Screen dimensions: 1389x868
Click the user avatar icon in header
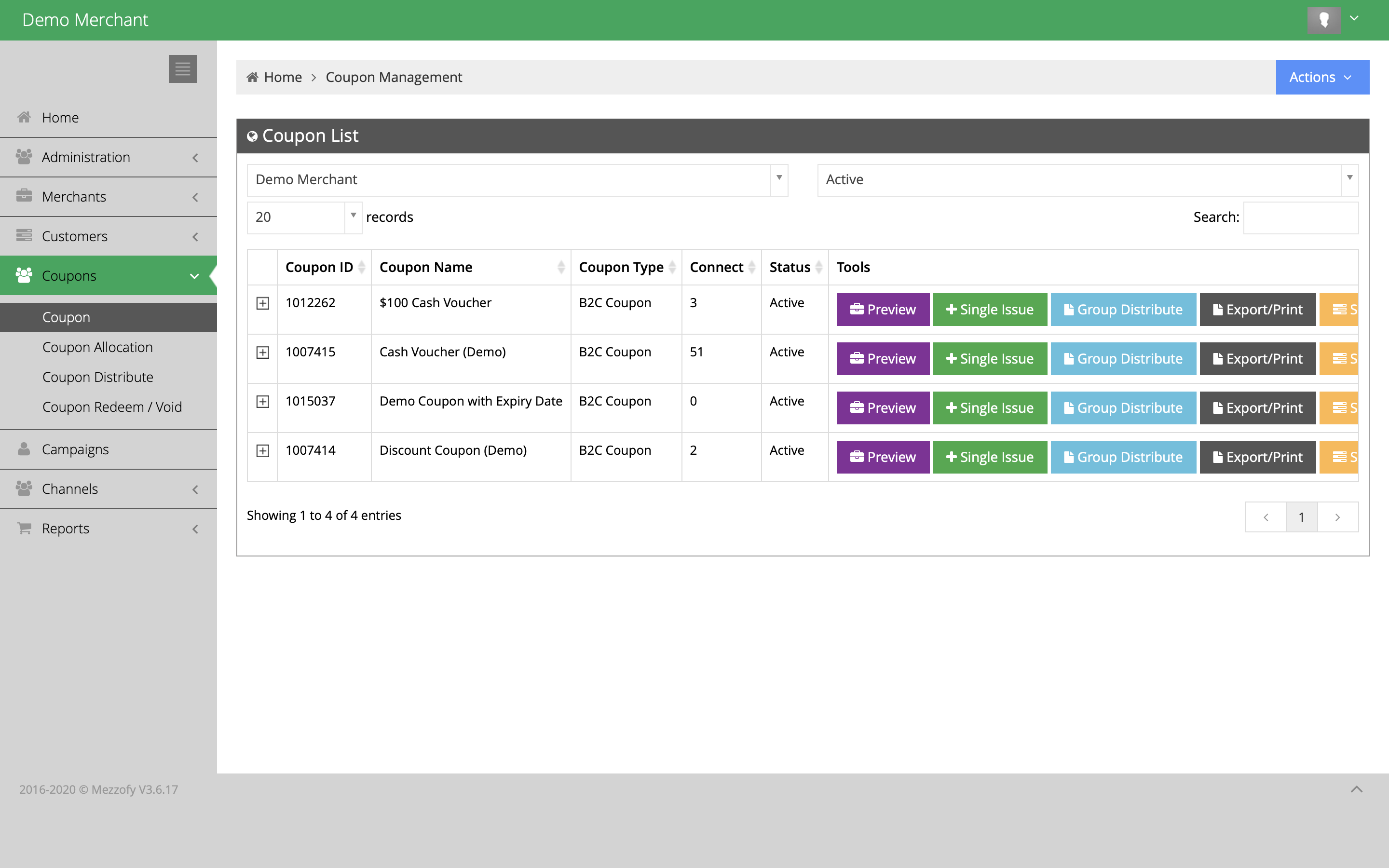(1323, 20)
